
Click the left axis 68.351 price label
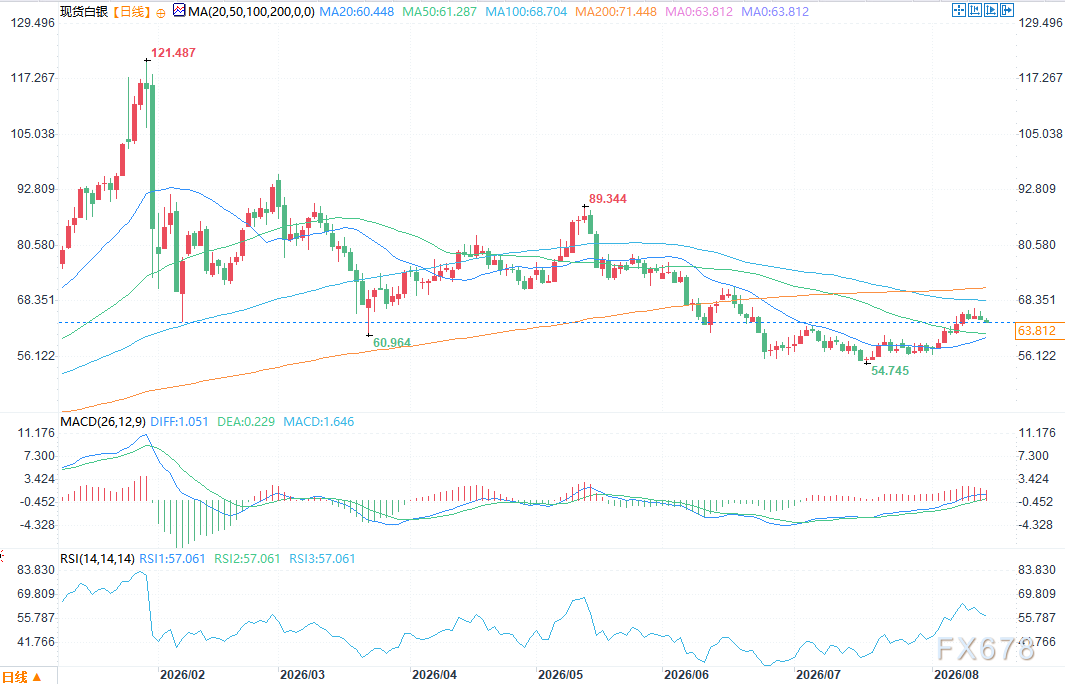pos(36,300)
